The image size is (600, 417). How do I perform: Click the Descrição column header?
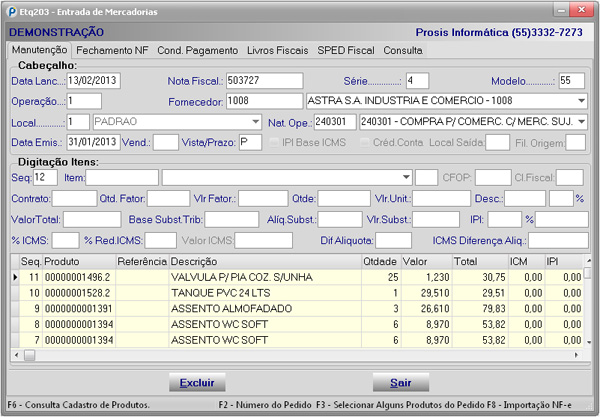265,262
